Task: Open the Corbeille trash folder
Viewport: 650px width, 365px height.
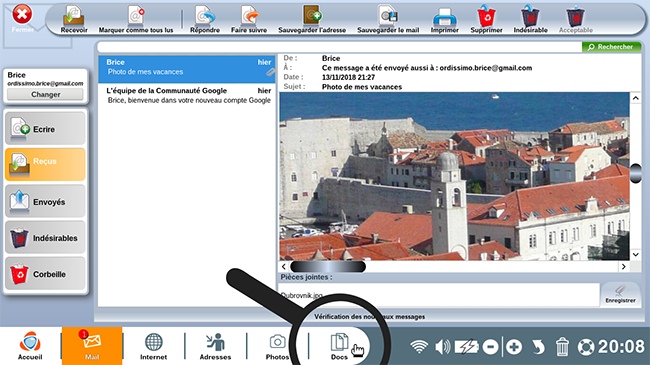Action: [45, 274]
